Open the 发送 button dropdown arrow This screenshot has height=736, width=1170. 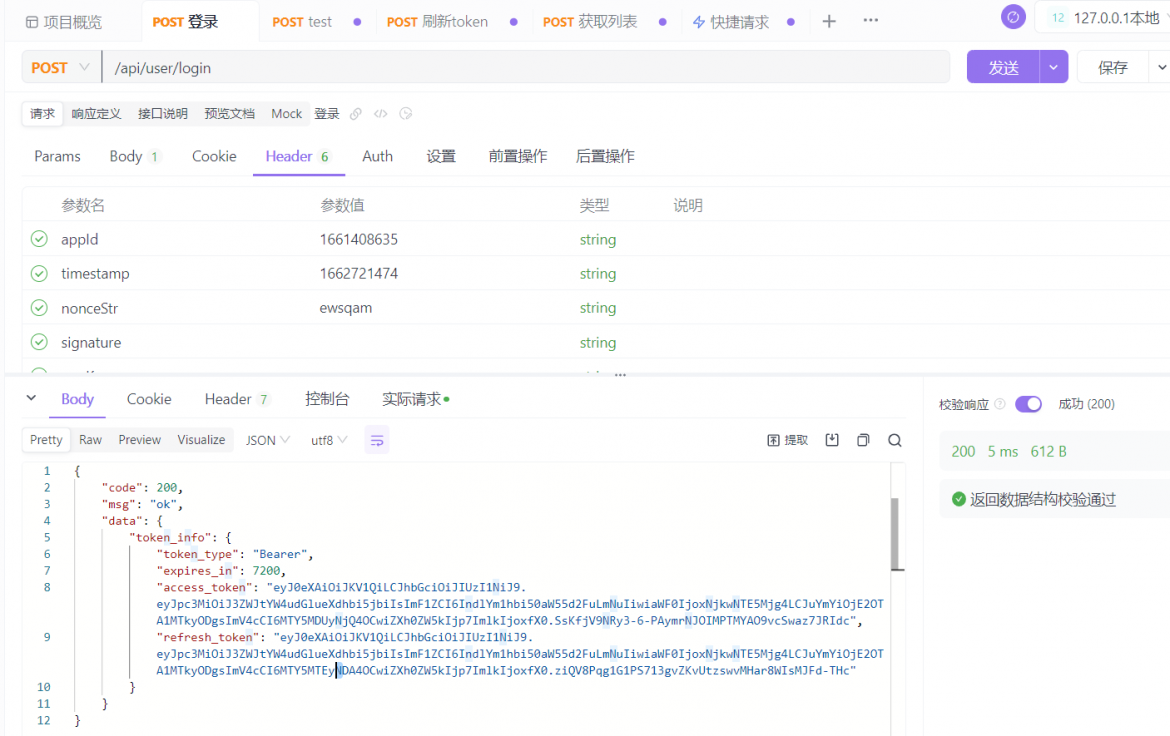[x=1054, y=67]
